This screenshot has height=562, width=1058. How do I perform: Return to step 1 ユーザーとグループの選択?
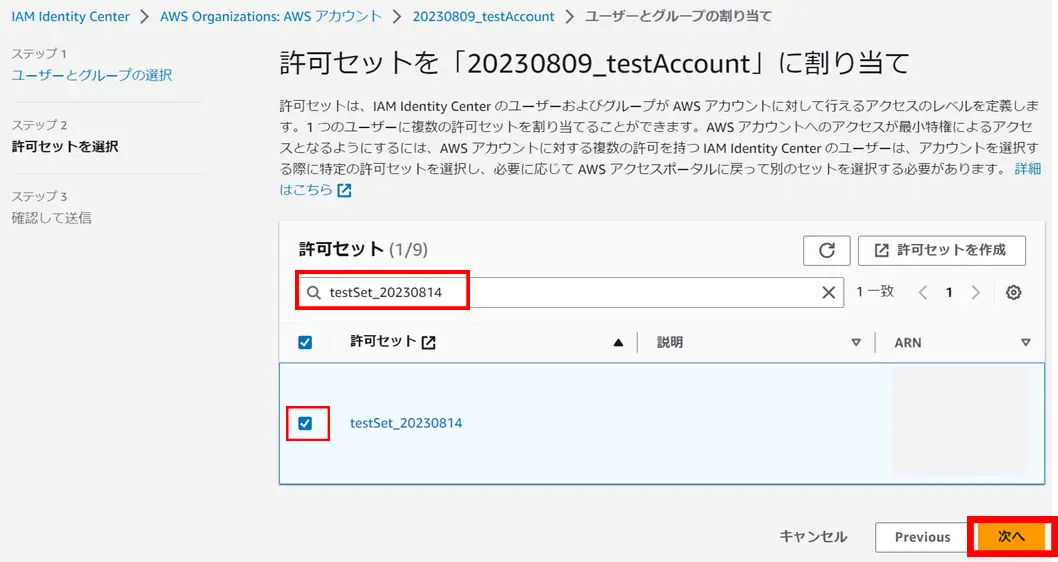(x=92, y=75)
